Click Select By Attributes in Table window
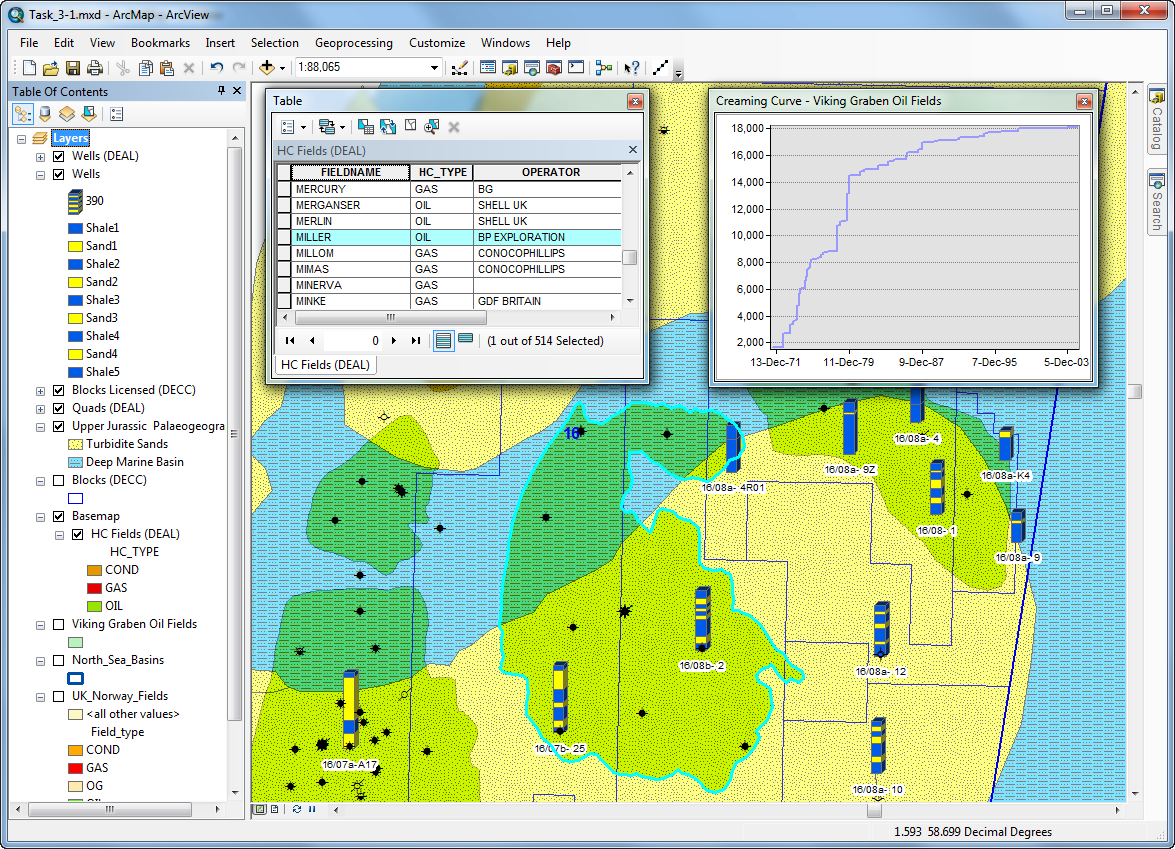Viewport: 1175px width, 849px height. point(366,127)
